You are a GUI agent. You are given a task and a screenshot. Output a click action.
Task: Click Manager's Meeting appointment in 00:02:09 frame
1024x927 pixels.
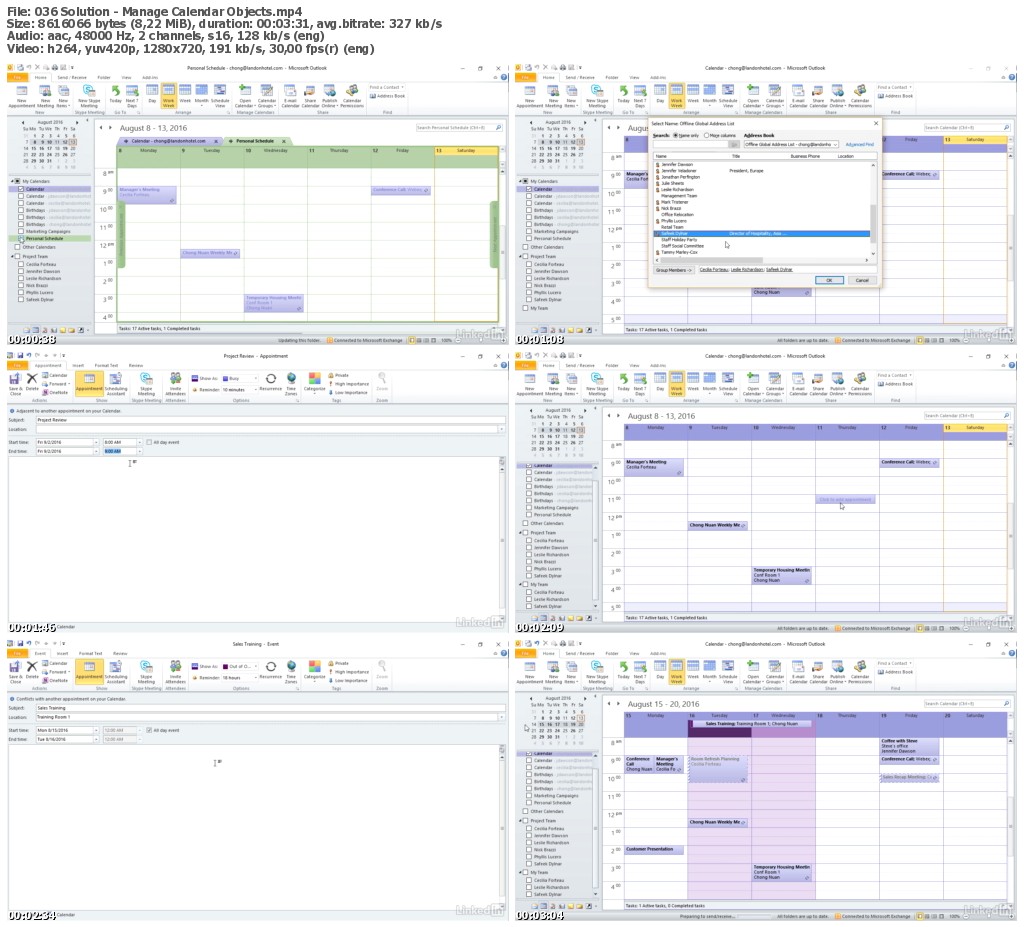pyautogui.click(x=654, y=466)
